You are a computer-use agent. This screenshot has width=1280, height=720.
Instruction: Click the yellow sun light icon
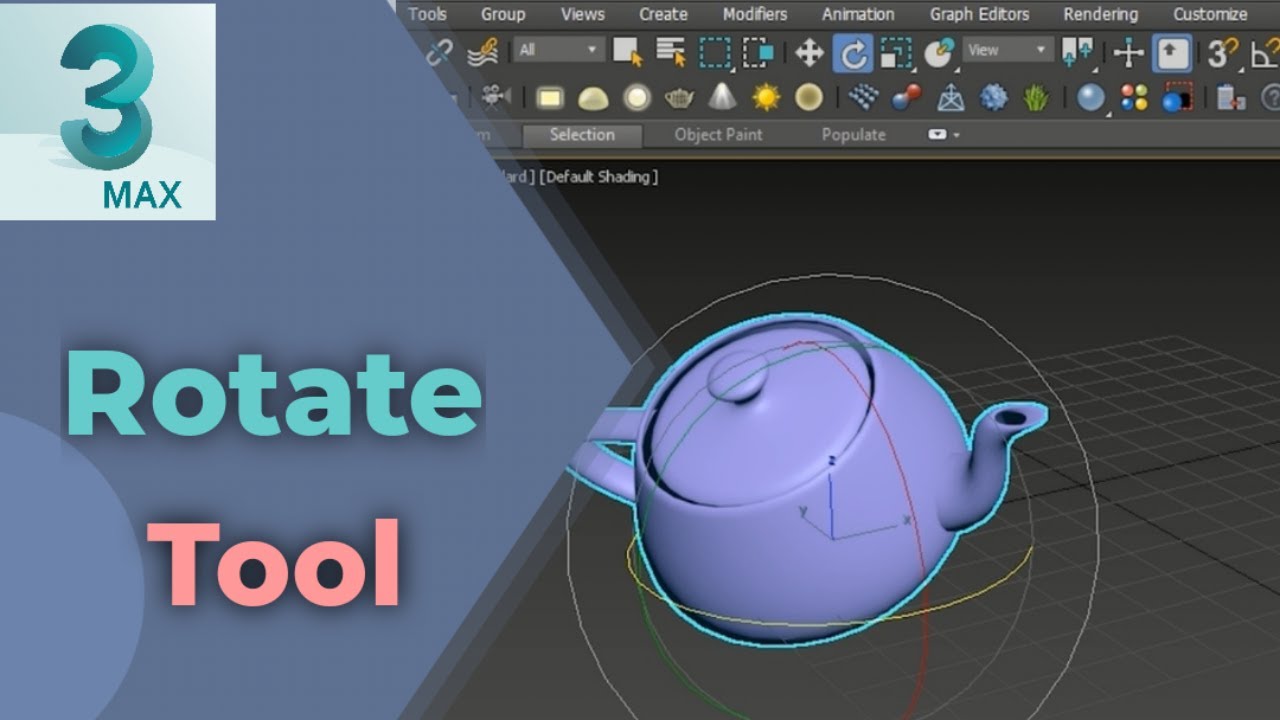pyautogui.click(x=766, y=97)
